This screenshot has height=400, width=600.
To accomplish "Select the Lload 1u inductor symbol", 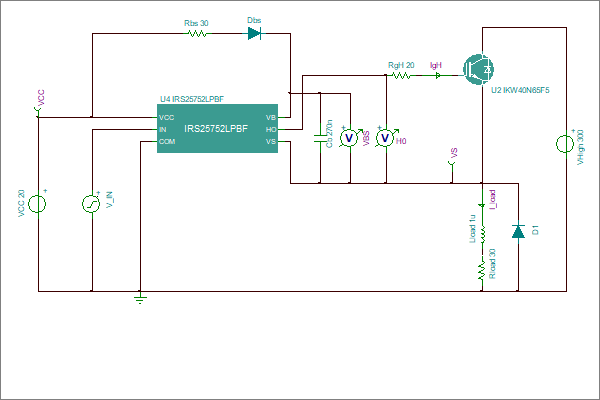I will (483, 234).
